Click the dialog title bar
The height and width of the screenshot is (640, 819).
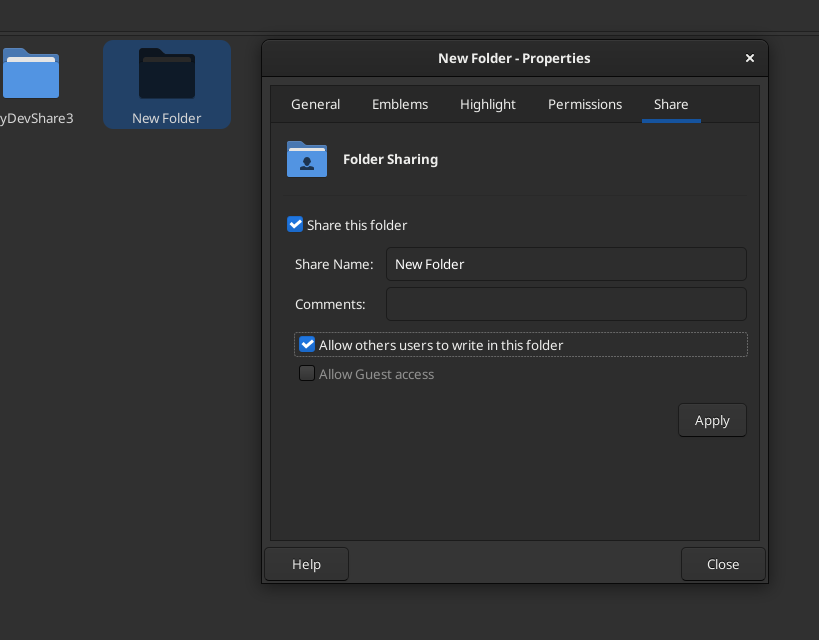pyautogui.click(x=514, y=59)
